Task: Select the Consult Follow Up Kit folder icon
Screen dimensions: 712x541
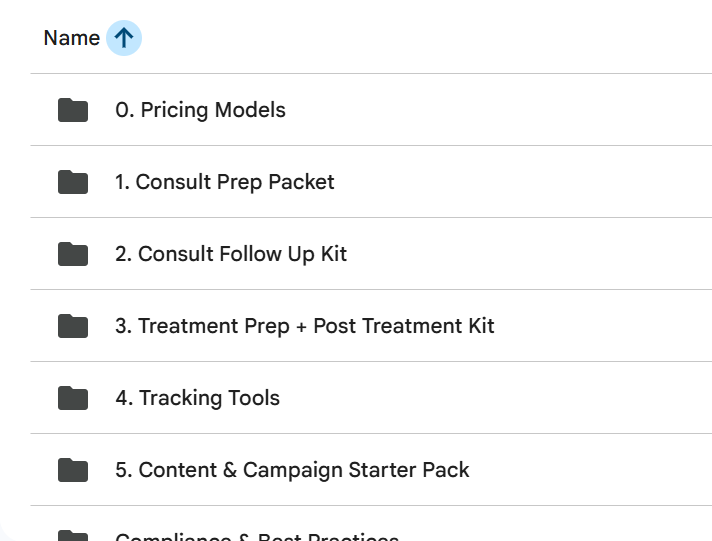Action: pyautogui.click(x=73, y=254)
